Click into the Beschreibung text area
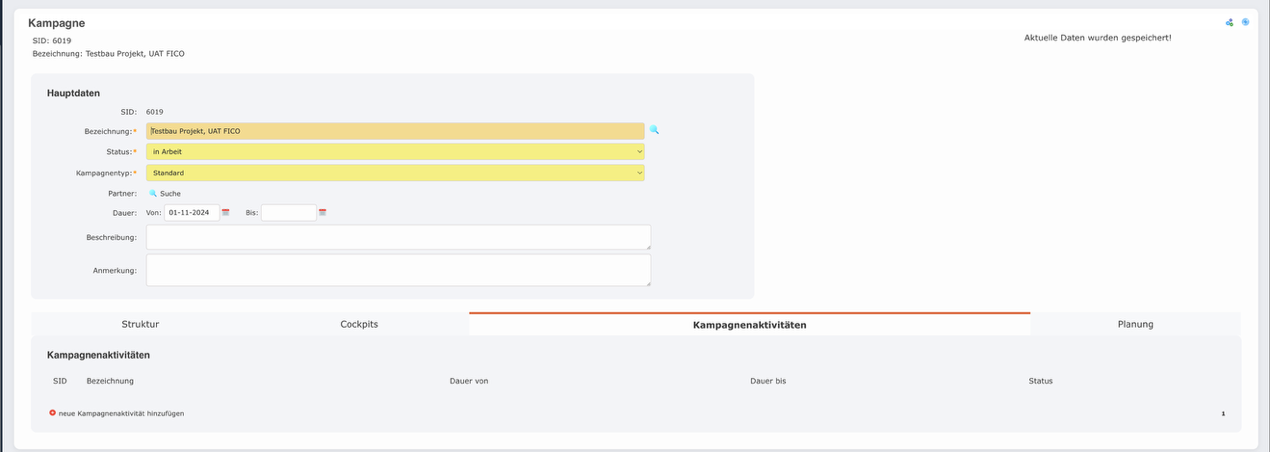The height and width of the screenshot is (452, 1270). pyautogui.click(x=398, y=237)
